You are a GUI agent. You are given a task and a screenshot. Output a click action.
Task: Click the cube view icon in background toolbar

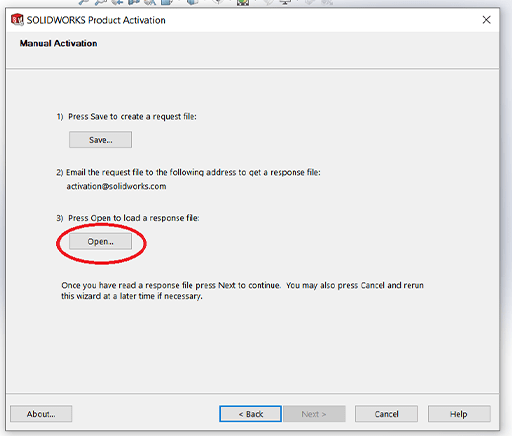click(192, 2)
